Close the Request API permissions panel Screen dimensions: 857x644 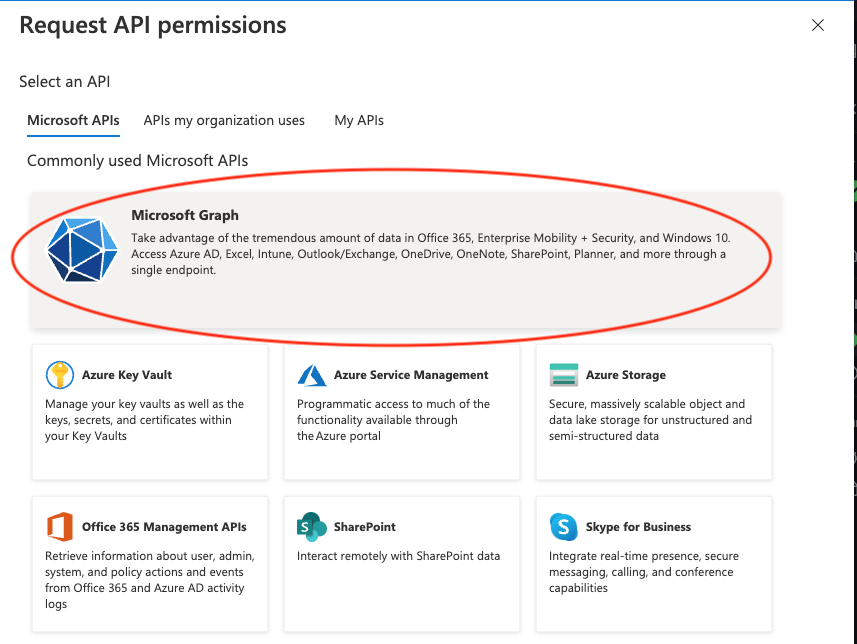coord(818,26)
